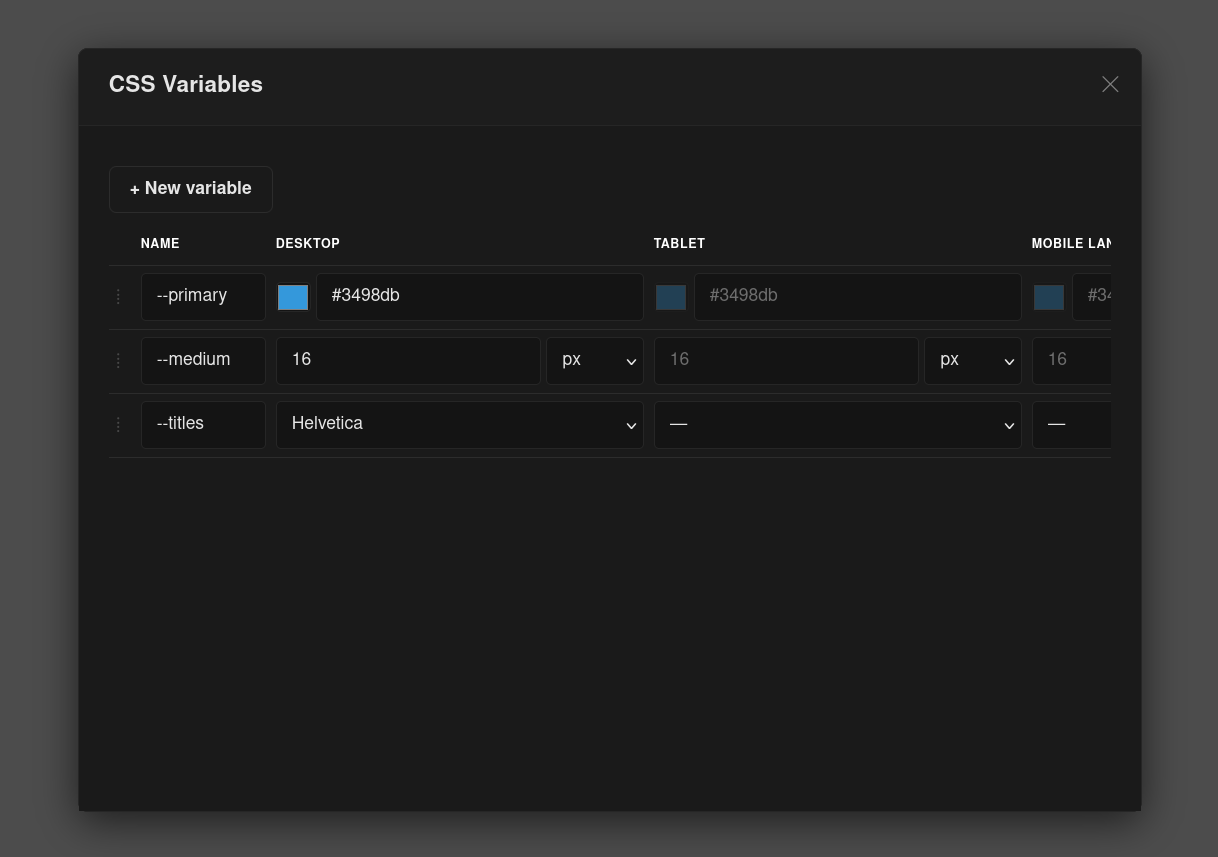
Task: Edit the --primary variable name field
Action: pos(203,297)
